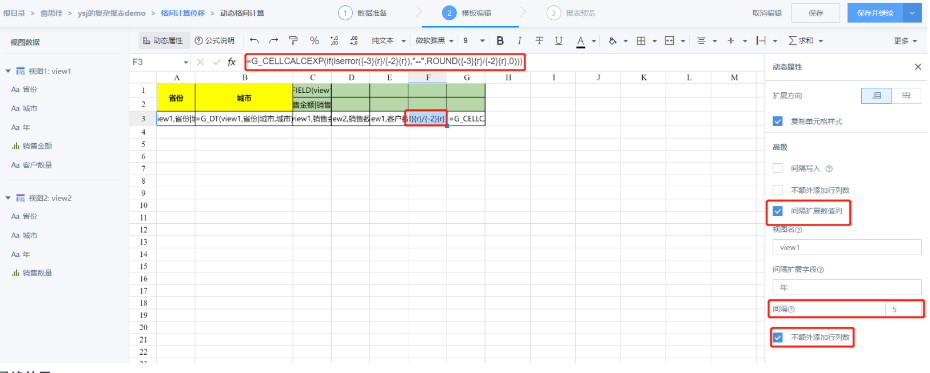Open font color dropdown arrow

coord(594,41)
